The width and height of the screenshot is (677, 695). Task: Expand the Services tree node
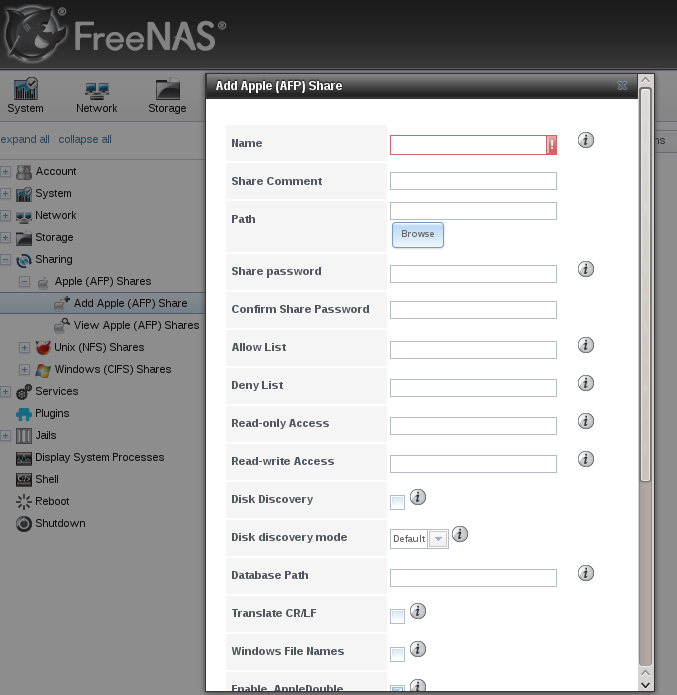point(5,391)
